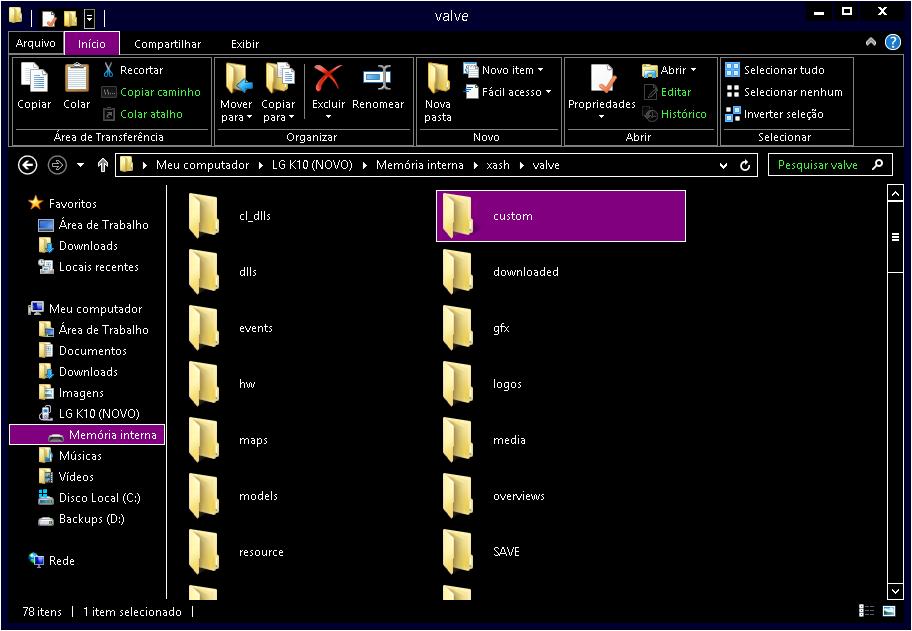The image size is (912, 631).
Task: Open recent locations dropdown arrow
Action: pos(80,165)
